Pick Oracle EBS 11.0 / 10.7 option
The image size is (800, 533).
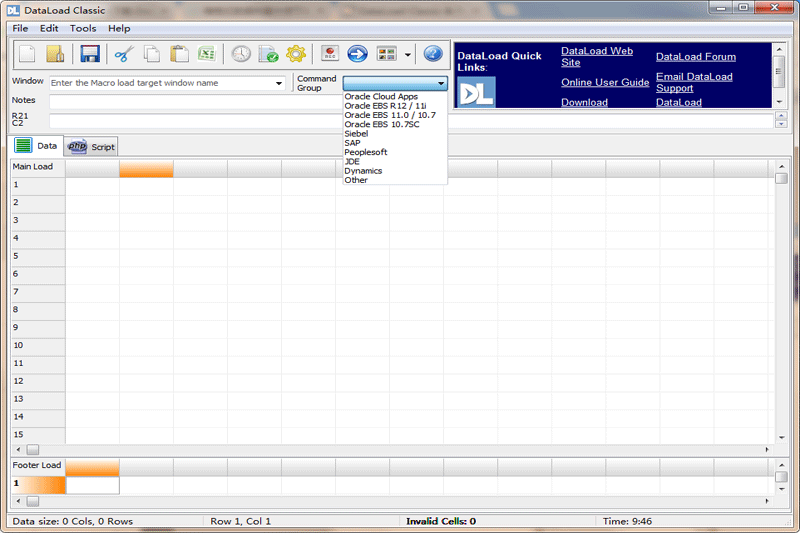coord(390,115)
